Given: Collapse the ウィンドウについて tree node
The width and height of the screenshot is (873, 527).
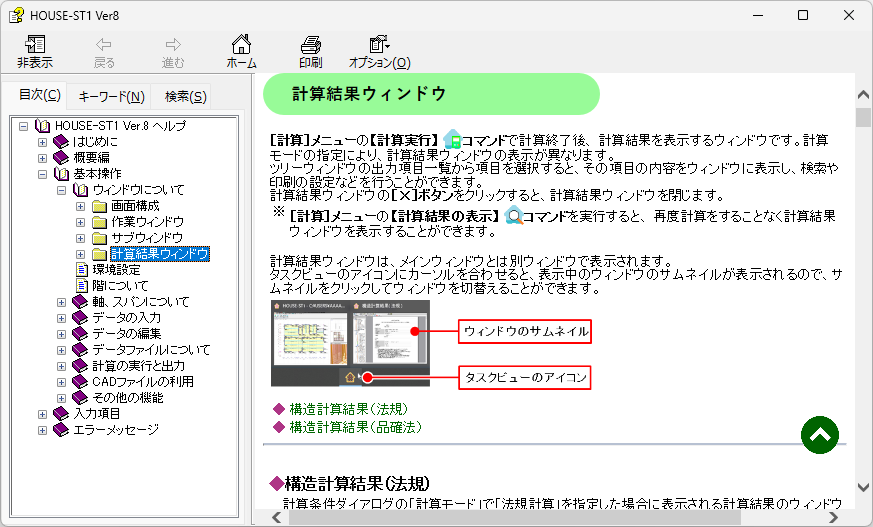Looking at the screenshot, I should pos(61,190).
